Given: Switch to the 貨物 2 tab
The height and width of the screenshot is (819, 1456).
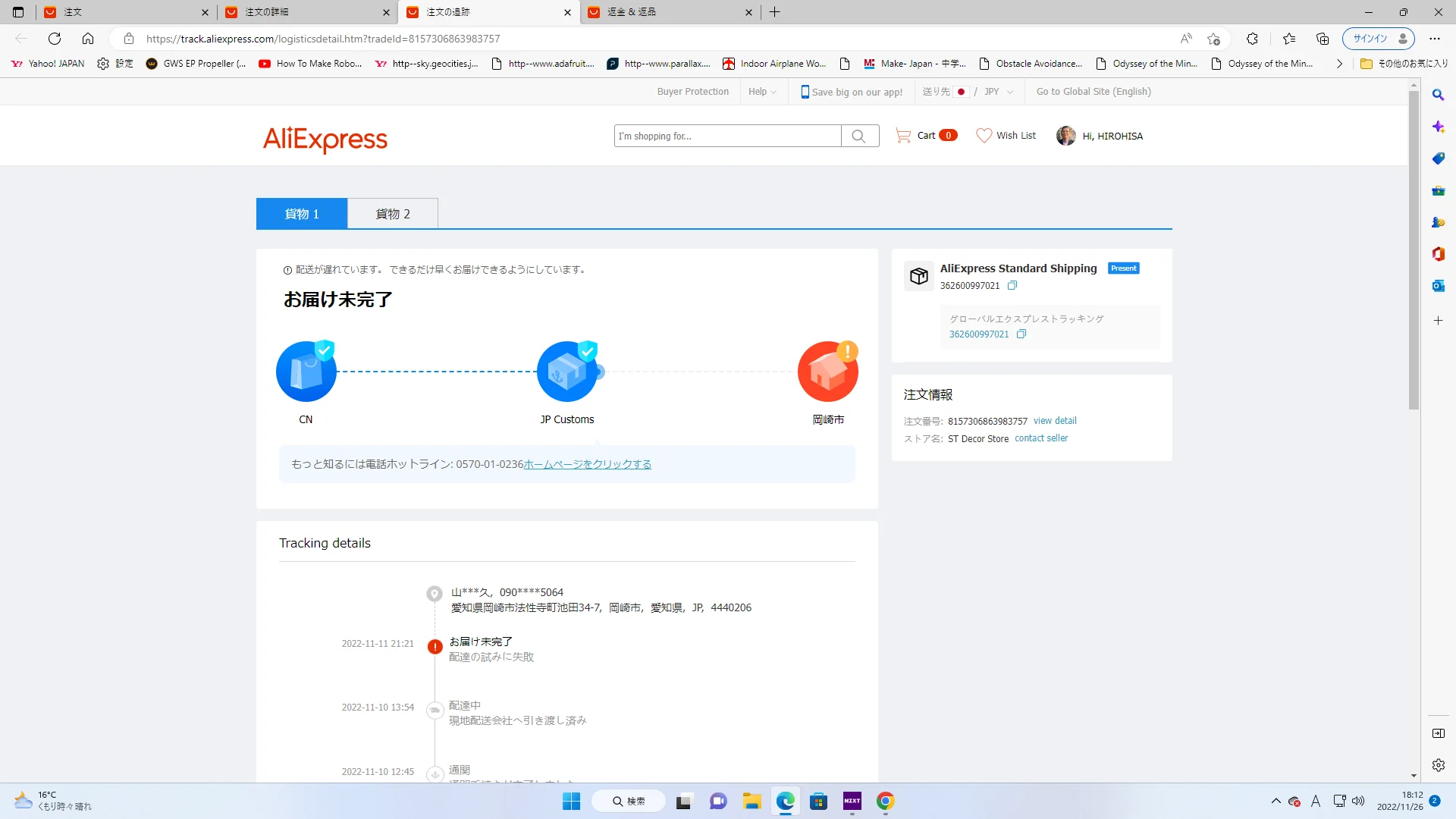Looking at the screenshot, I should pos(393,214).
